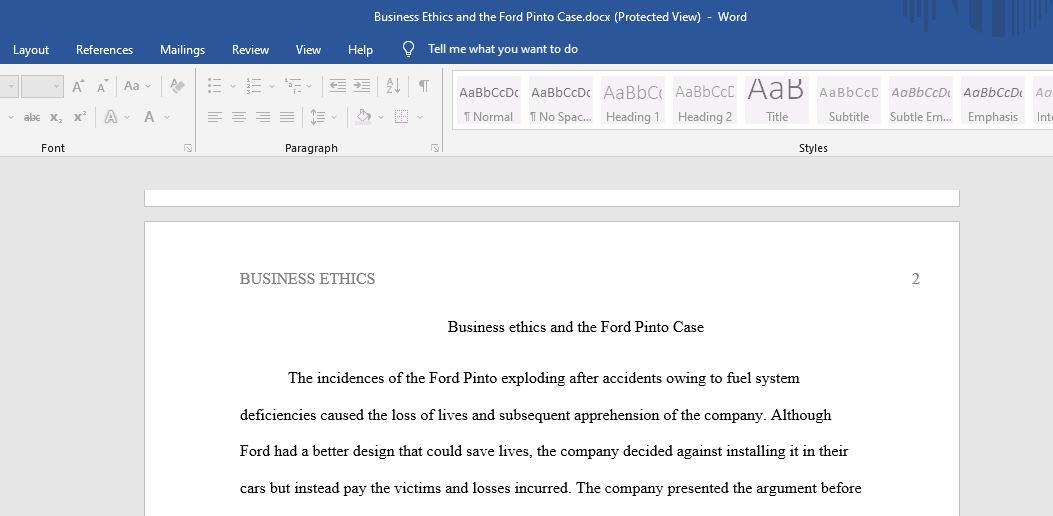Click the Decrease Indent icon

tap(338, 86)
